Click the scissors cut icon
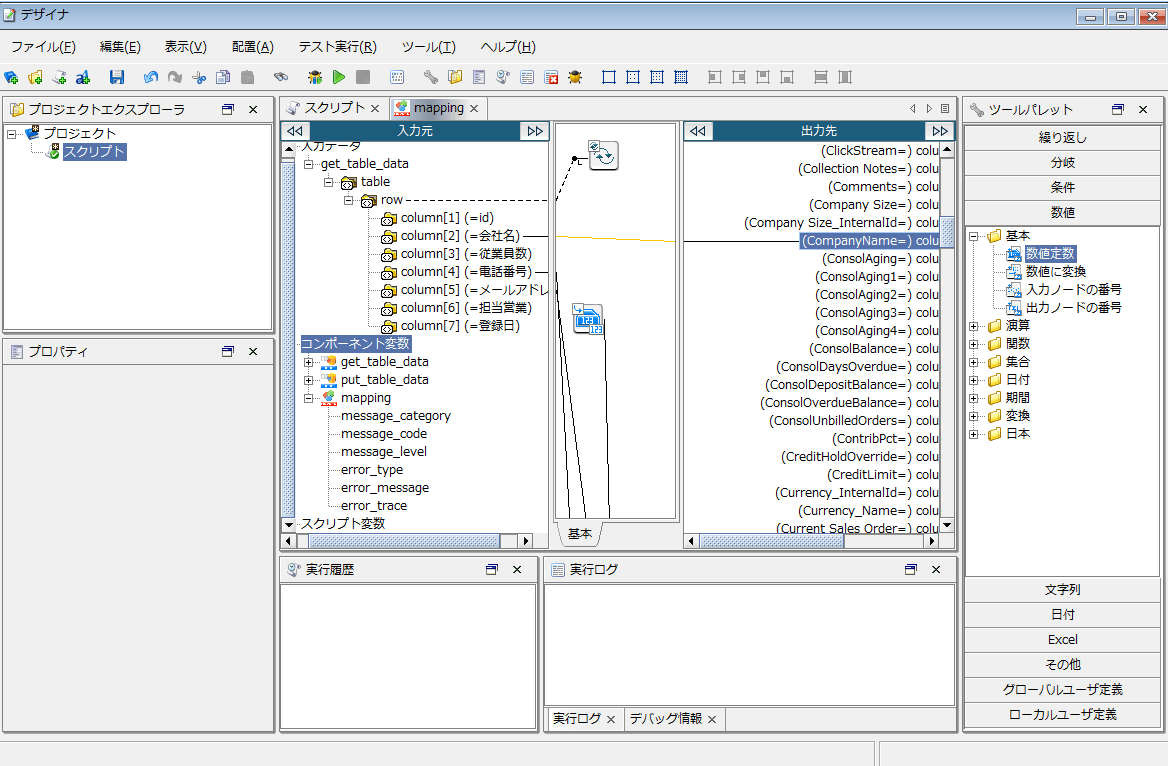The width and height of the screenshot is (1168, 766). [199, 77]
